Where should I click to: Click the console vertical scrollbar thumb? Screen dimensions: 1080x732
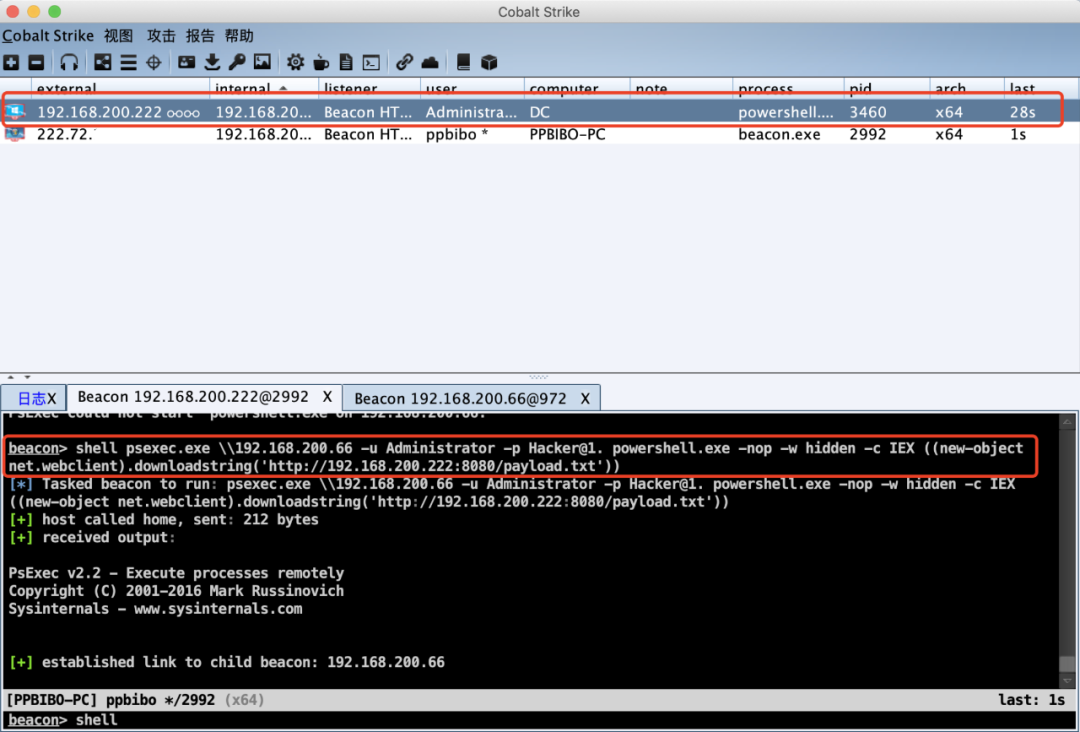pos(1067,664)
